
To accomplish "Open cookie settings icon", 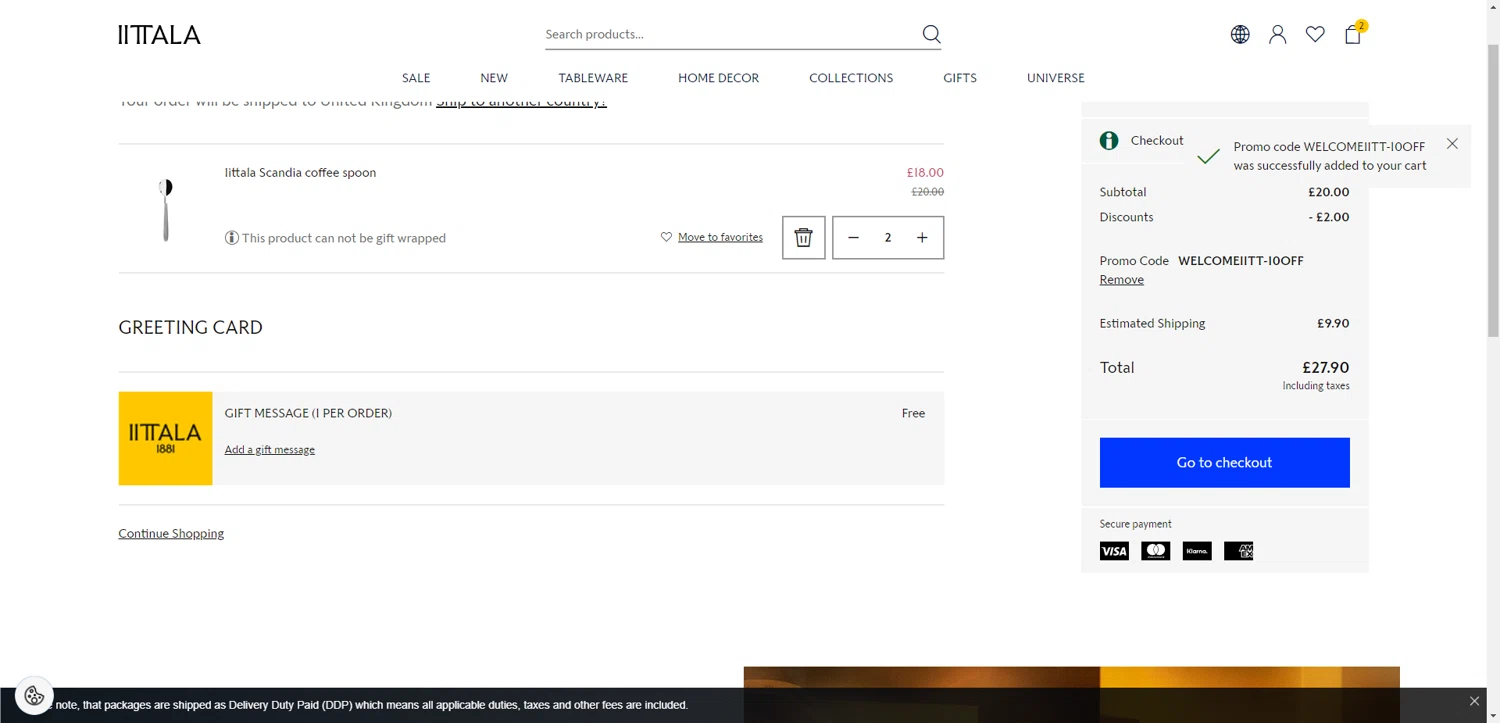I will [34, 696].
